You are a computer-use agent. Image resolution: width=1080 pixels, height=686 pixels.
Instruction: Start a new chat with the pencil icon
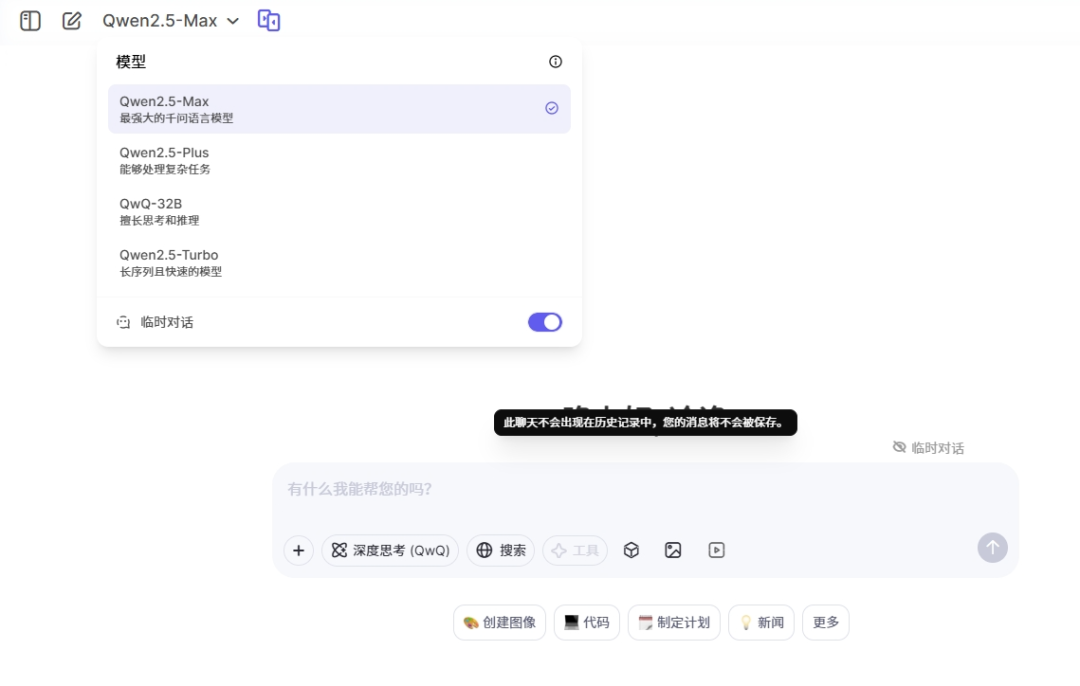(x=71, y=20)
